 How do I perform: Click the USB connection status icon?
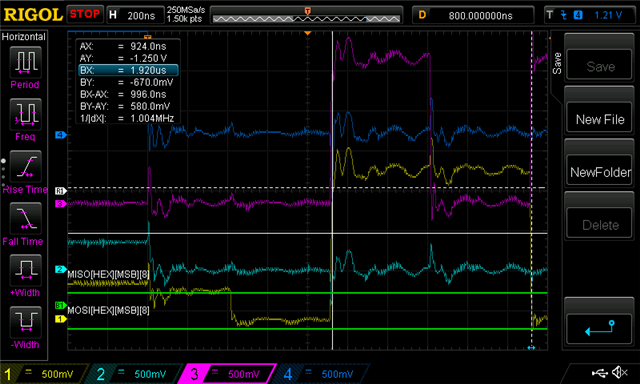[x=599, y=372]
